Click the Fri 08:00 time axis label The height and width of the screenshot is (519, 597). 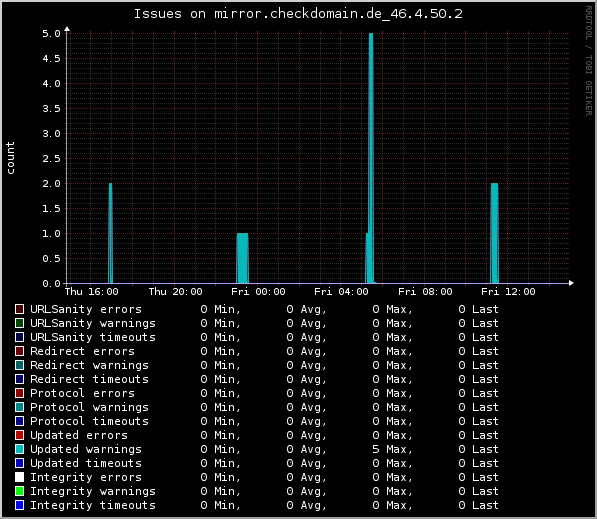click(425, 292)
